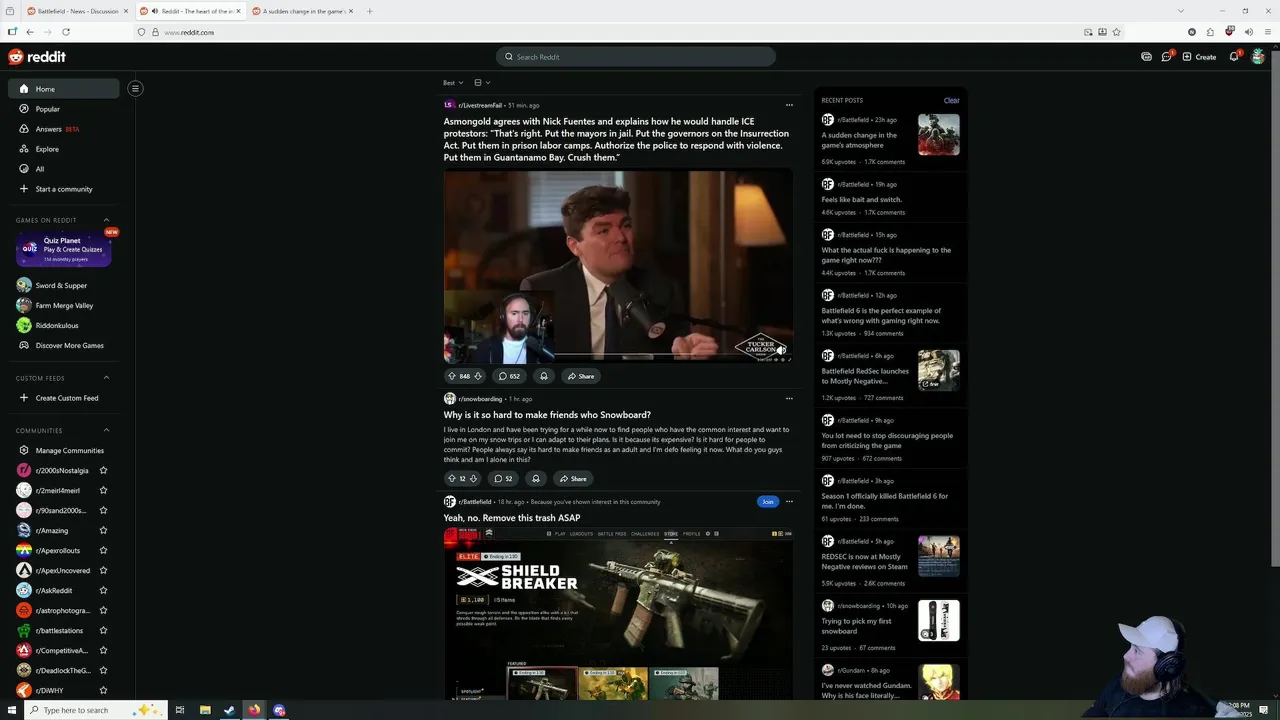1280x720 pixels.
Task: Favorite r/ApexUncovered with star
Action: pyautogui.click(x=103, y=571)
